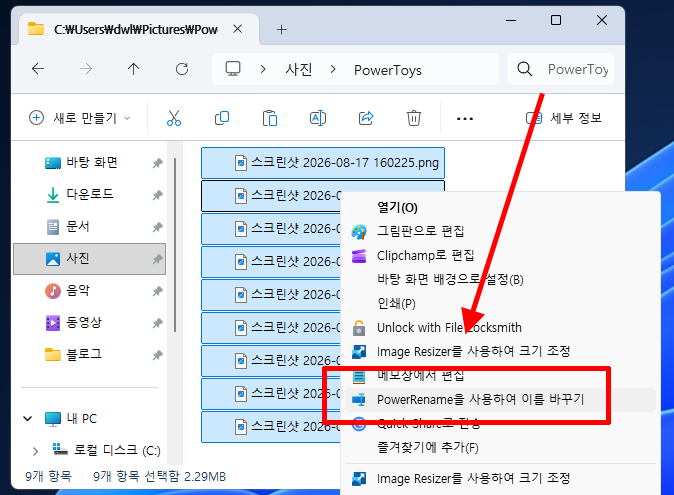This screenshot has width=674, height=495.
Task: Click the pin icon next to 동영상
Action: (x=157, y=323)
